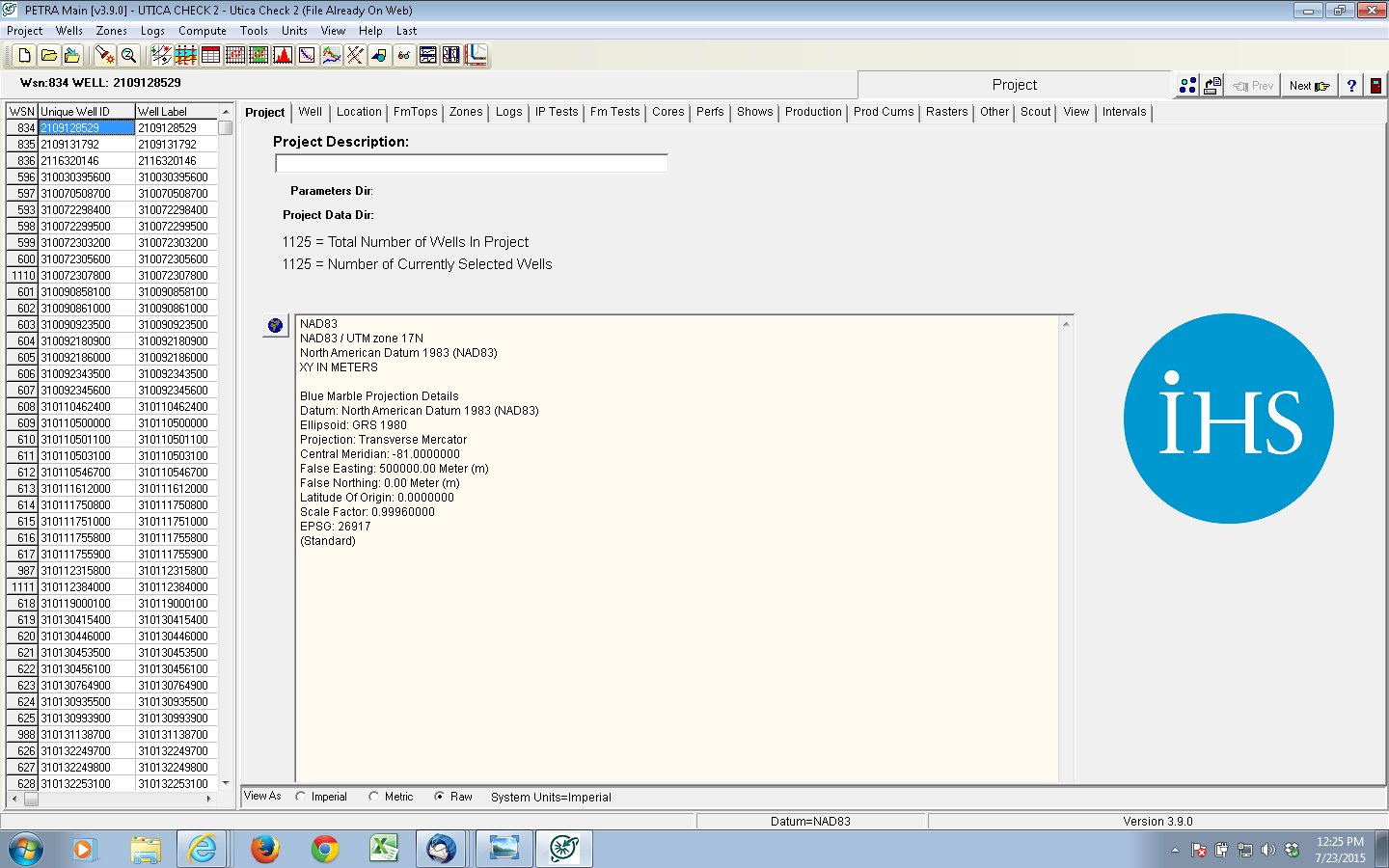The width and height of the screenshot is (1389, 868).
Task: Select well row WSN 988
Action: click(112, 734)
